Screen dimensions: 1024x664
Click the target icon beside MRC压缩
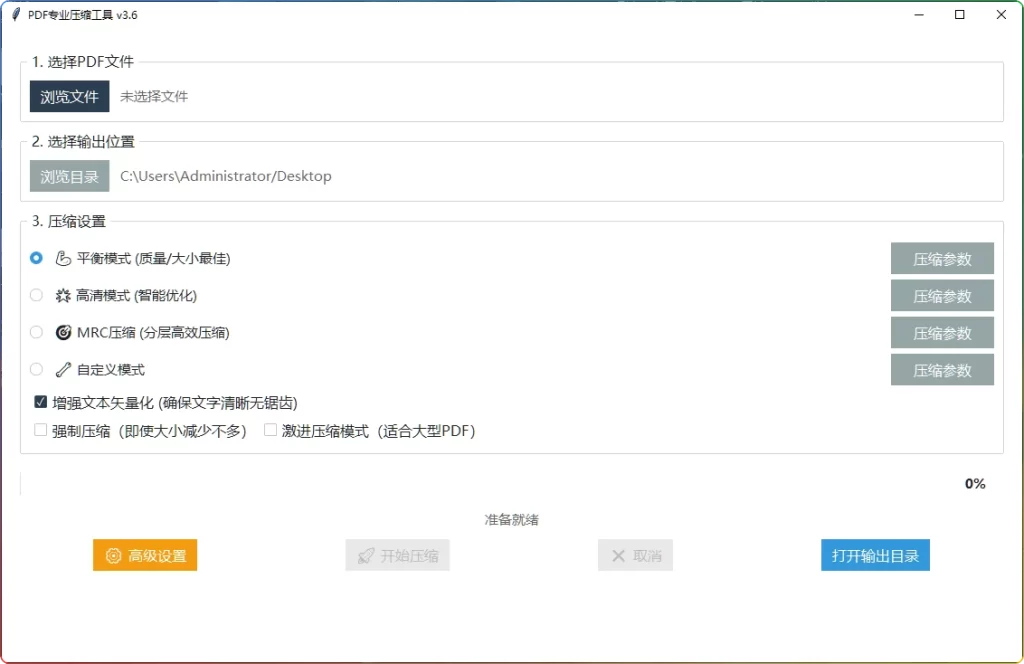(x=63, y=333)
